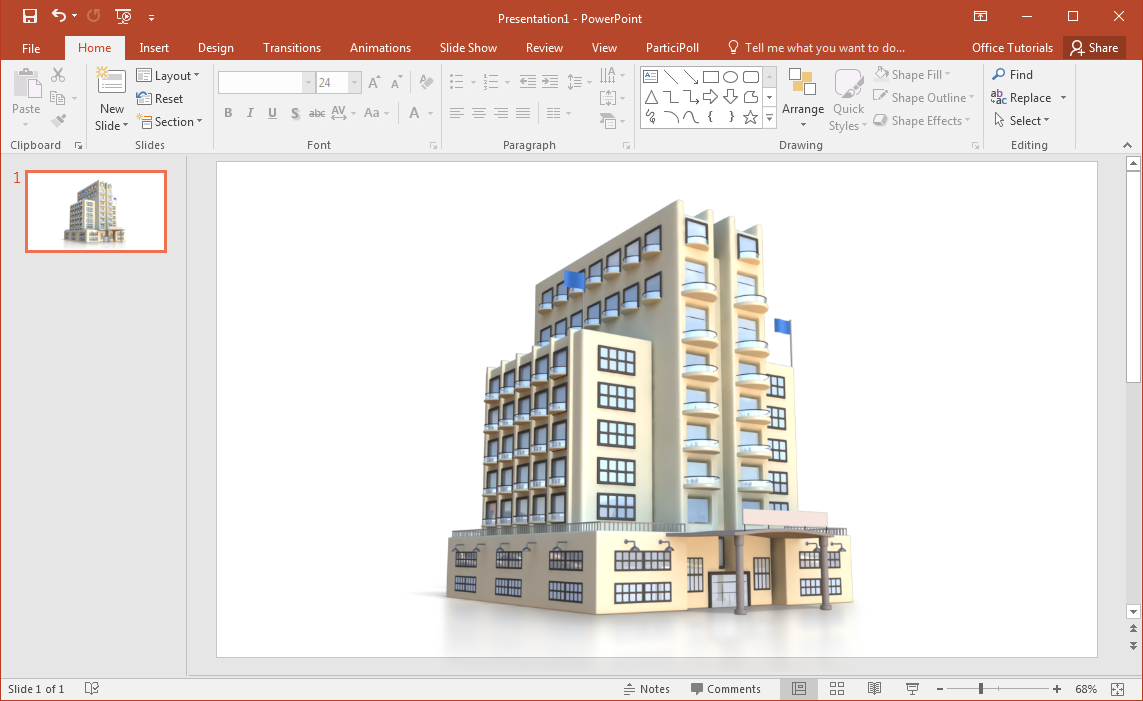Select slide 1 thumbnail
This screenshot has height=701, width=1143.
pyautogui.click(x=96, y=211)
